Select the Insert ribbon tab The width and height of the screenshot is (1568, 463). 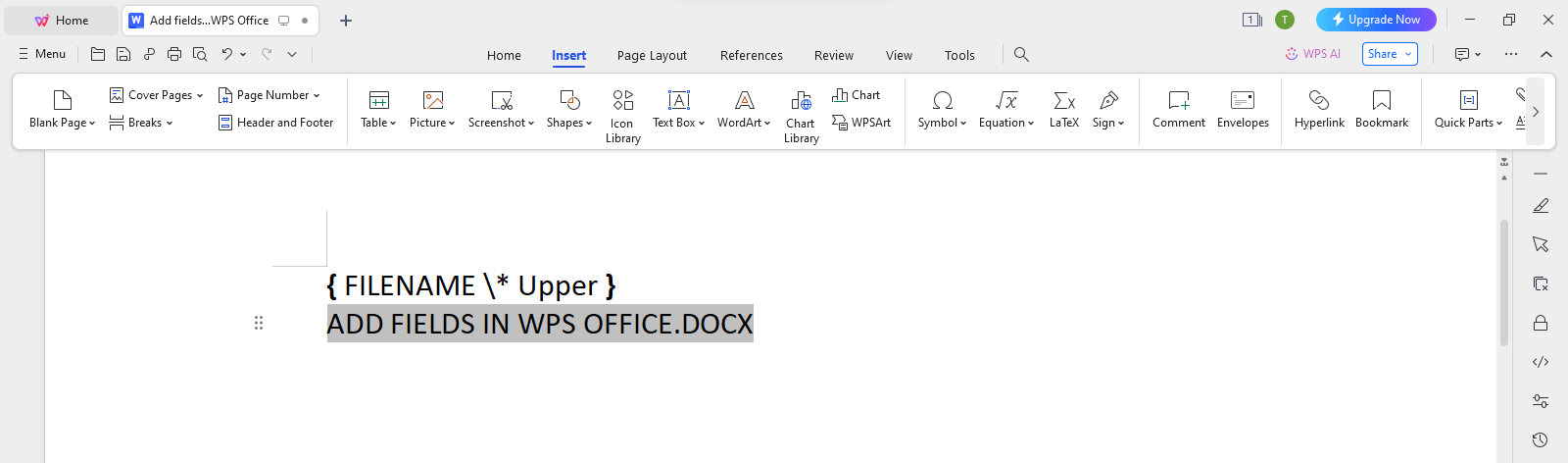pos(568,55)
